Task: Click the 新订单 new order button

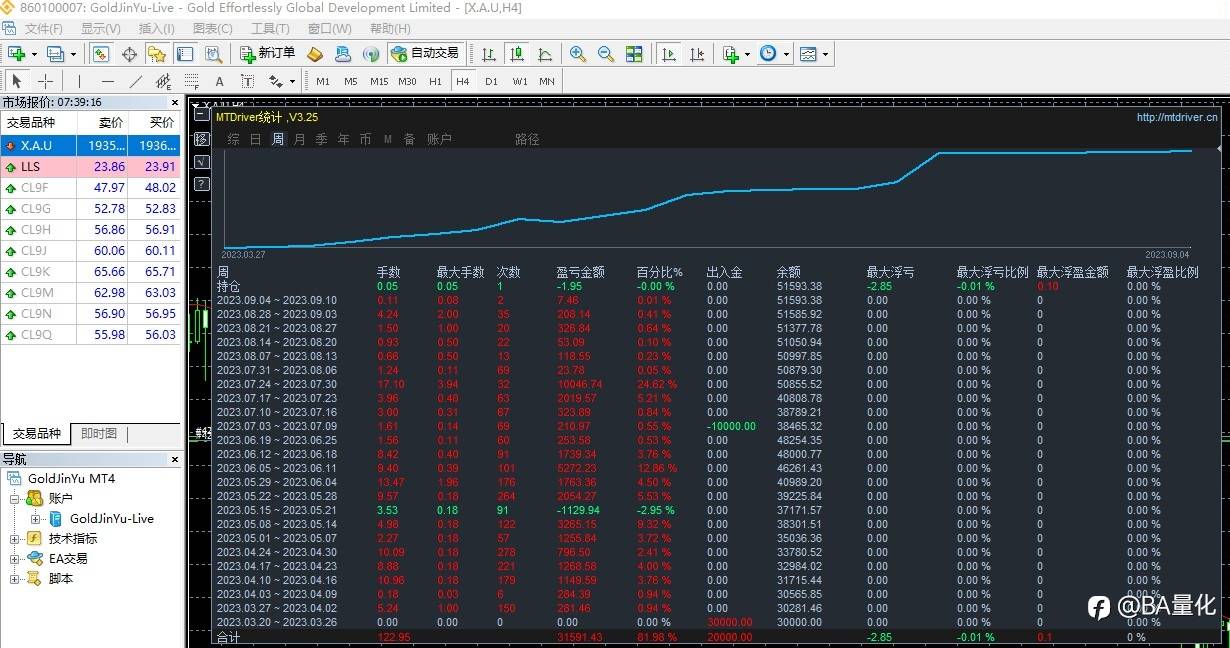Action: point(267,54)
